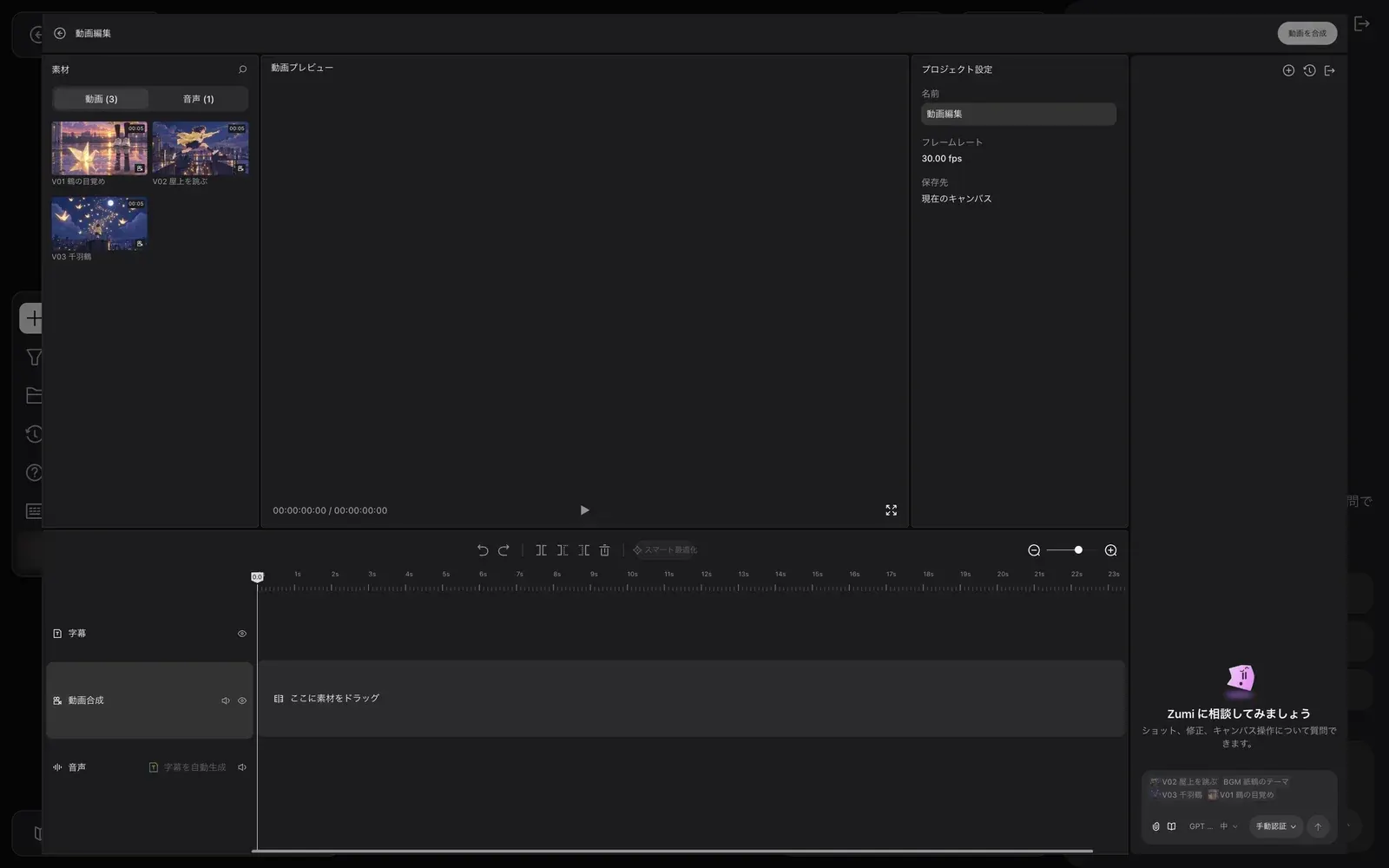Switch to the 音声 (1) tab
The image size is (1389, 868).
(199, 99)
